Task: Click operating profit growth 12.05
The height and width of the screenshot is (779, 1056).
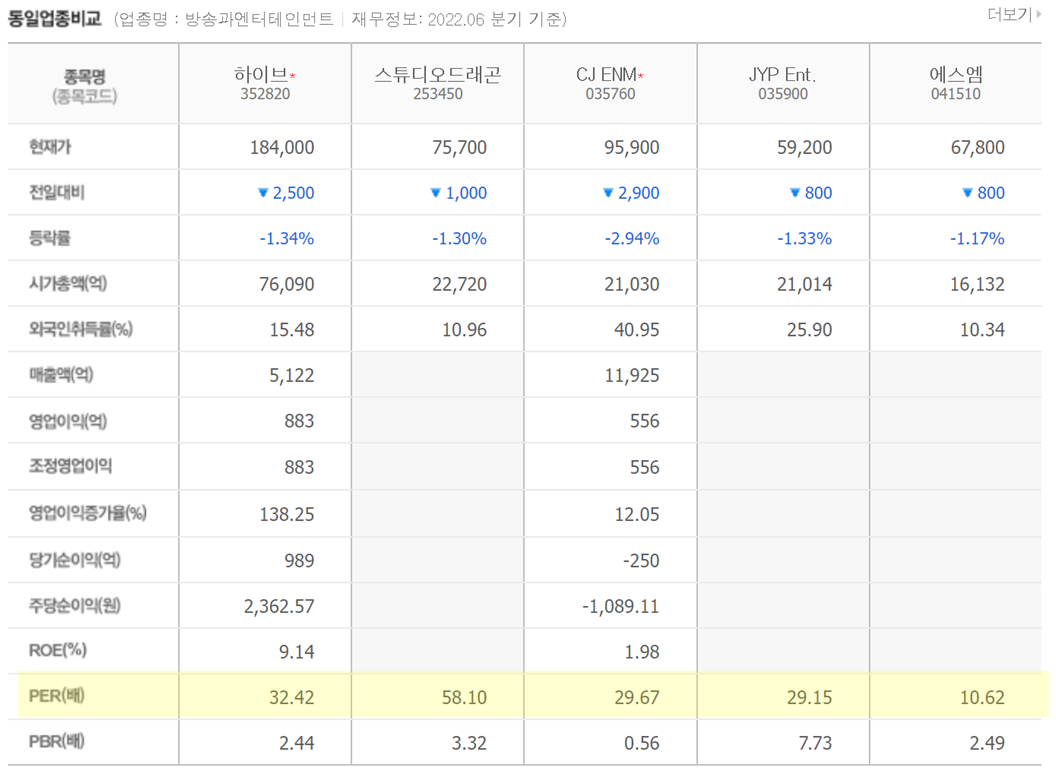Action: pos(637,514)
